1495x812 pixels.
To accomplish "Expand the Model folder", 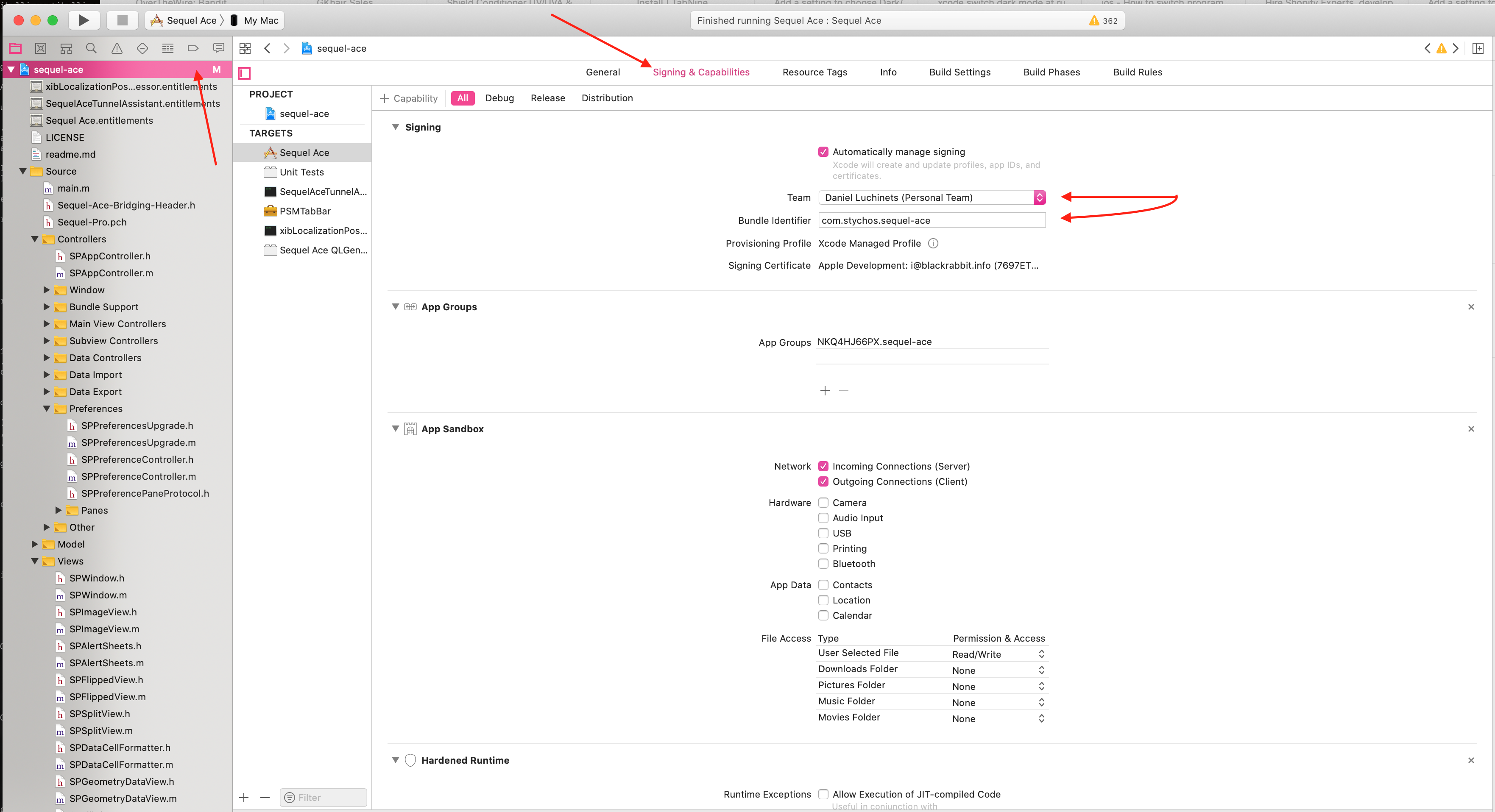I will click(x=35, y=545).
